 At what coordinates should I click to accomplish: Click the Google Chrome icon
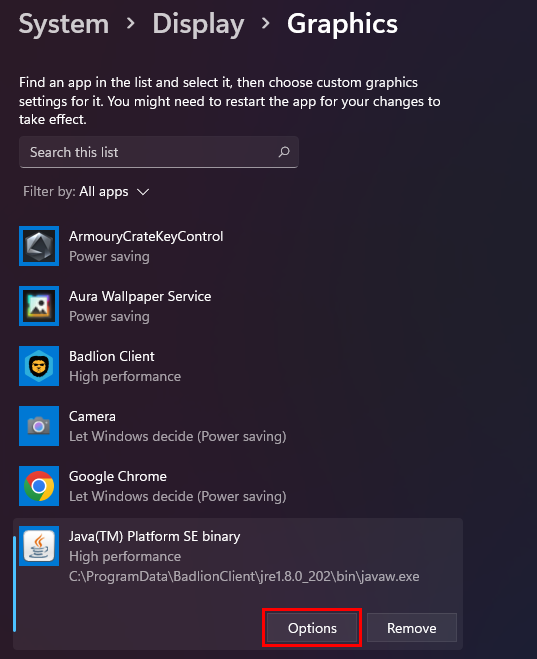click(x=39, y=486)
